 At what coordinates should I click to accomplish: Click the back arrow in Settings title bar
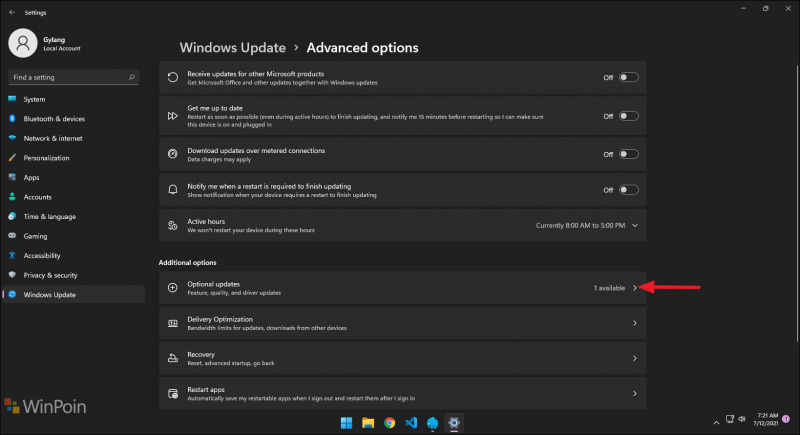click(x=12, y=12)
